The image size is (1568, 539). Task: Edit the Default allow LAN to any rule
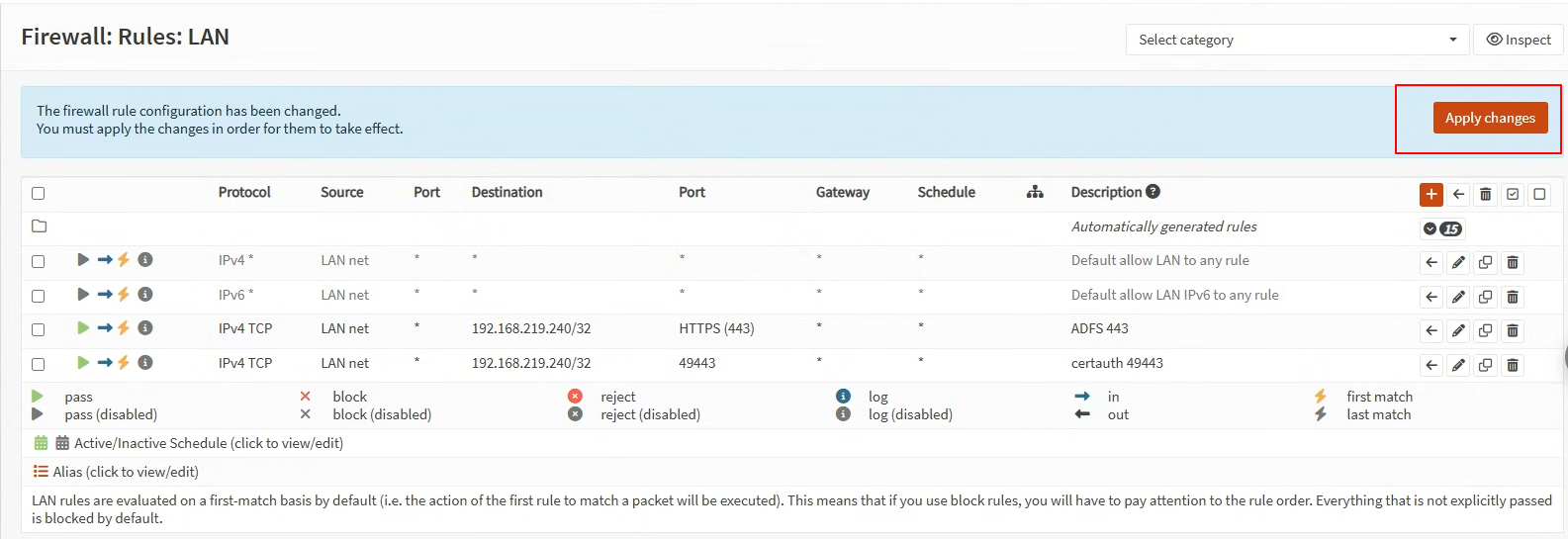[x=1458, y=262]
